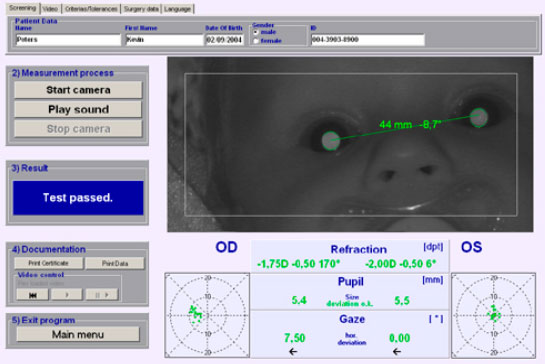This screenshot has height=364, width=545.
Task: Rewind the video to the start
Action: click(x=33, y=295)
